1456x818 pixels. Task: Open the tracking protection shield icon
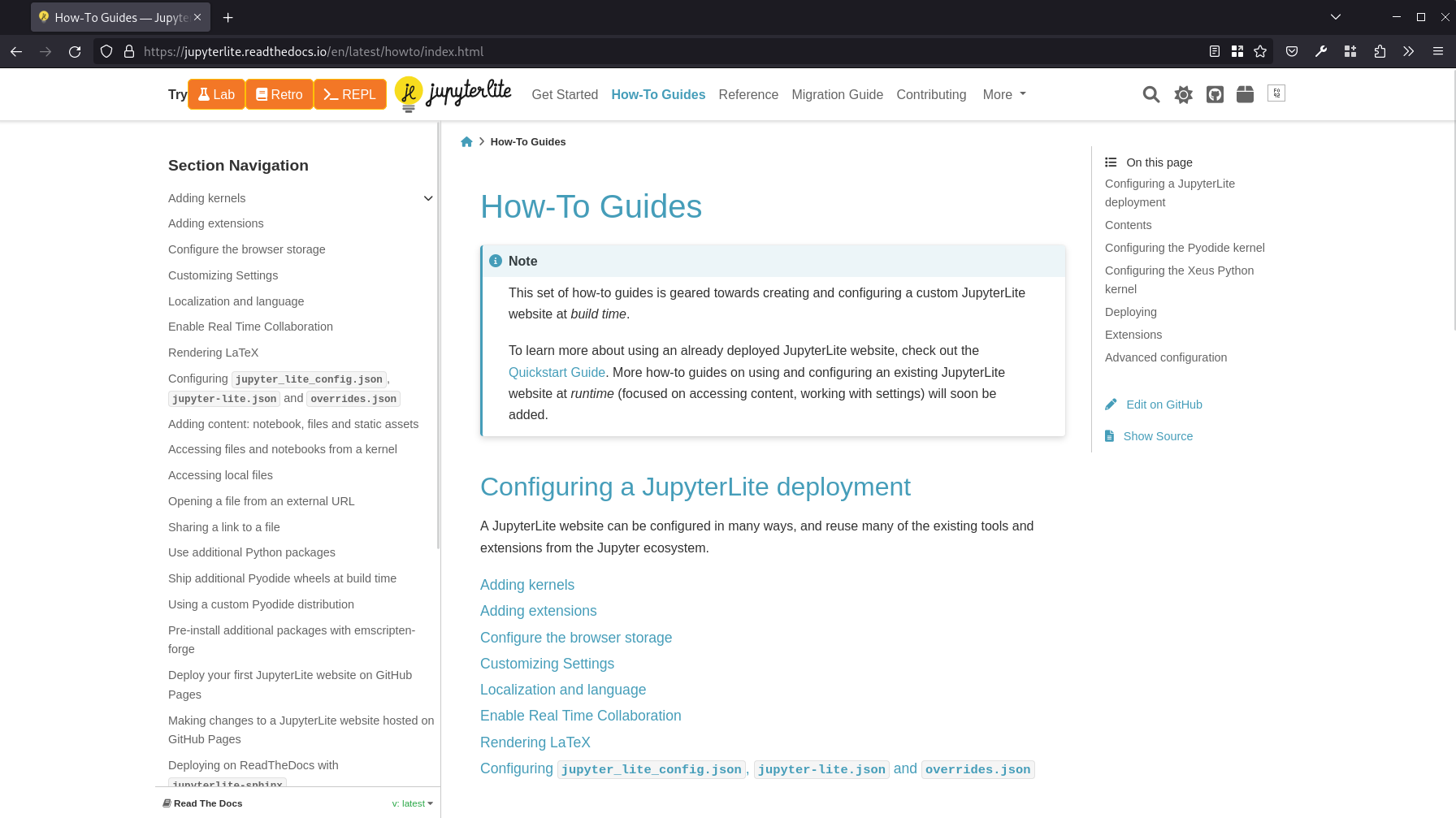click(106, 51)
